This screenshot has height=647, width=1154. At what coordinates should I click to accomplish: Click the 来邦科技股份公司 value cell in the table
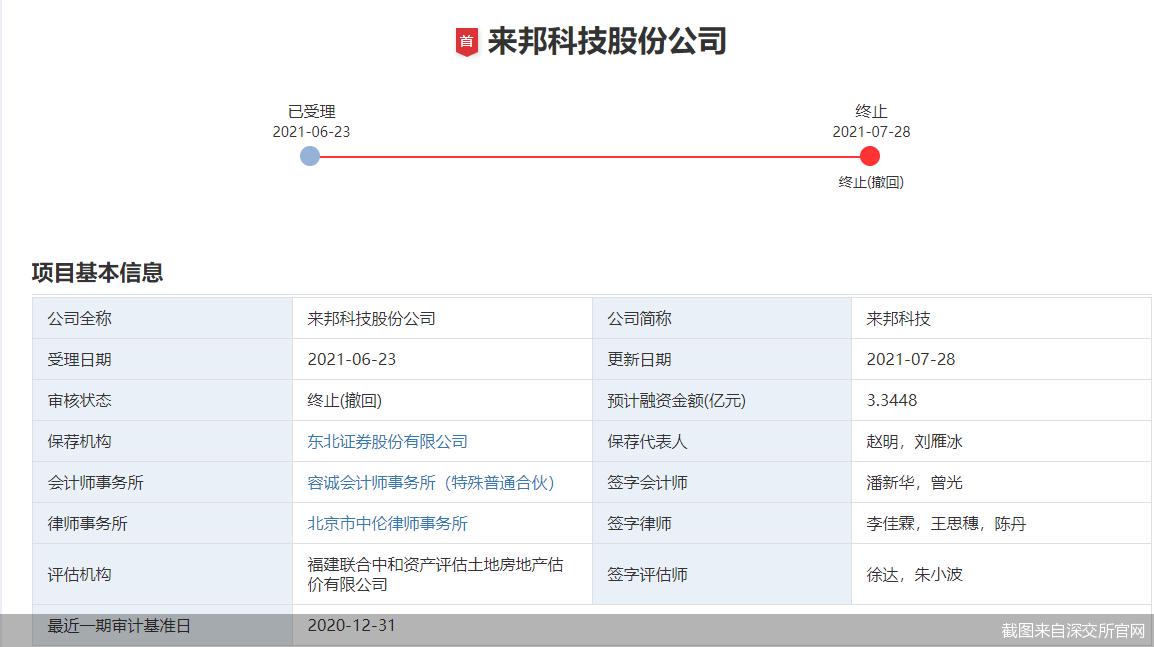tap(442, 319)
